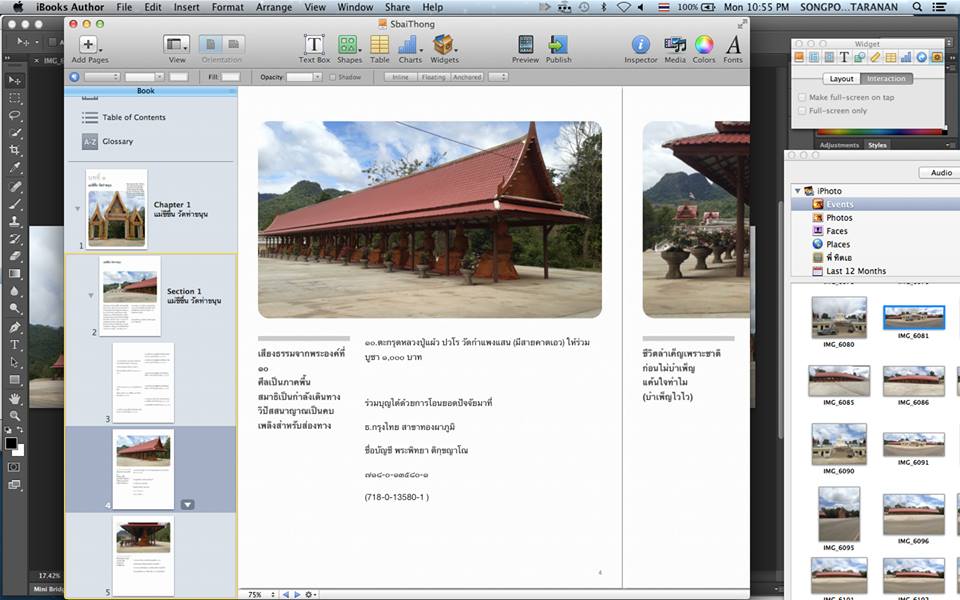Select Photoshop's Horizontal Type tool
Viewport: 960px width, 600px height.
(14, 345)
